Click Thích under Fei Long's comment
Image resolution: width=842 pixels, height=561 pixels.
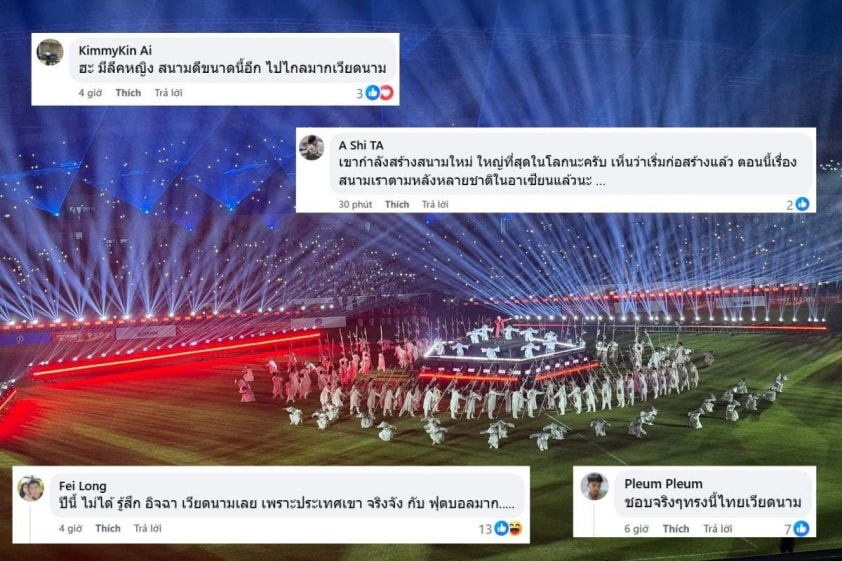[x=108, y=528]
